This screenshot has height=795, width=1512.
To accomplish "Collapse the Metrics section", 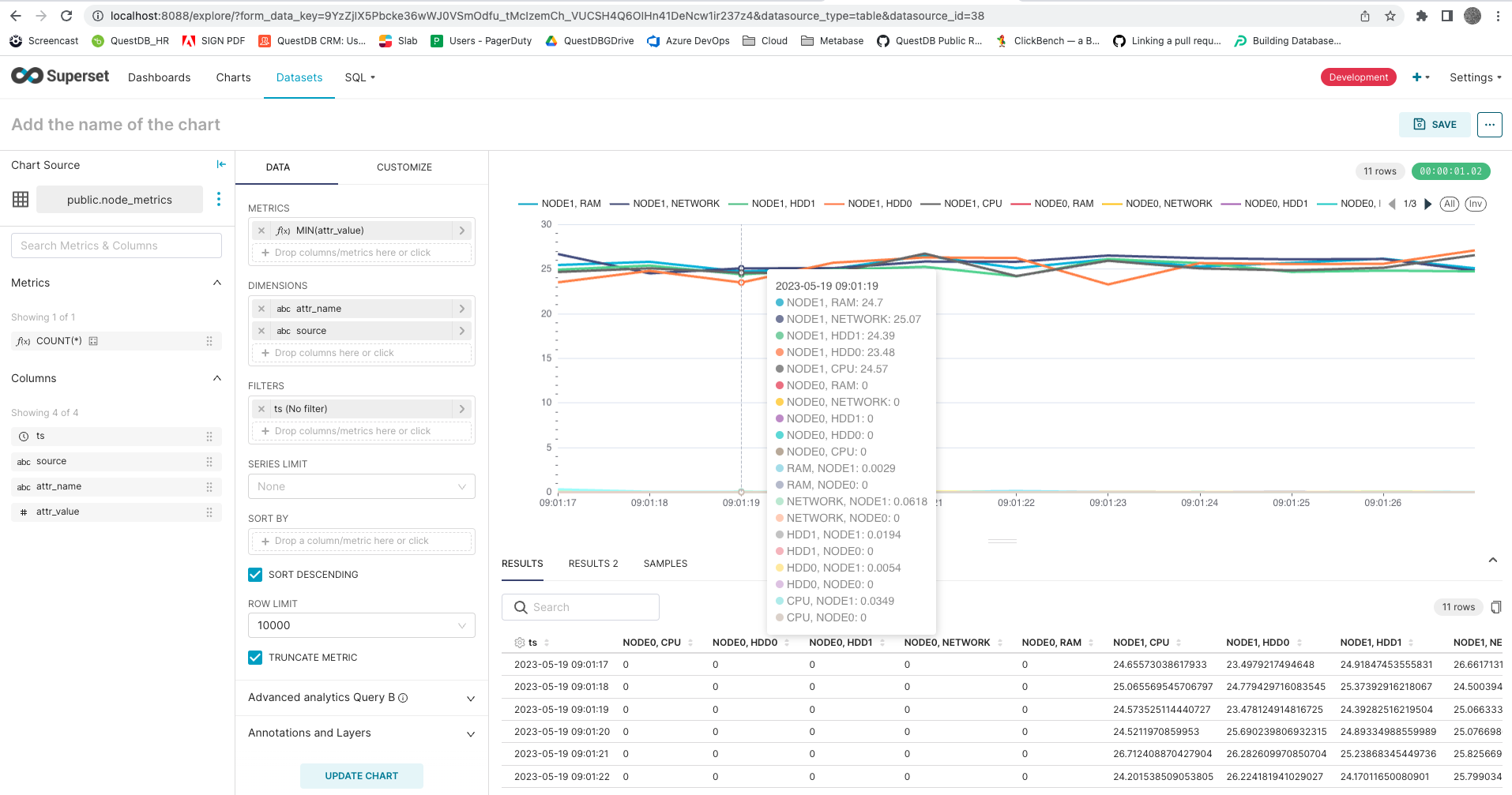I will 217,283.
